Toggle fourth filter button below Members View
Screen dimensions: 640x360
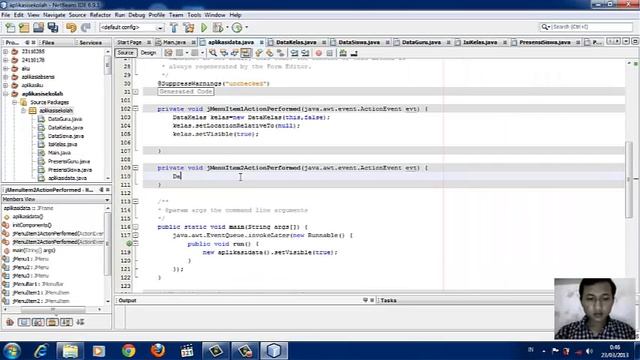[66, 322]
